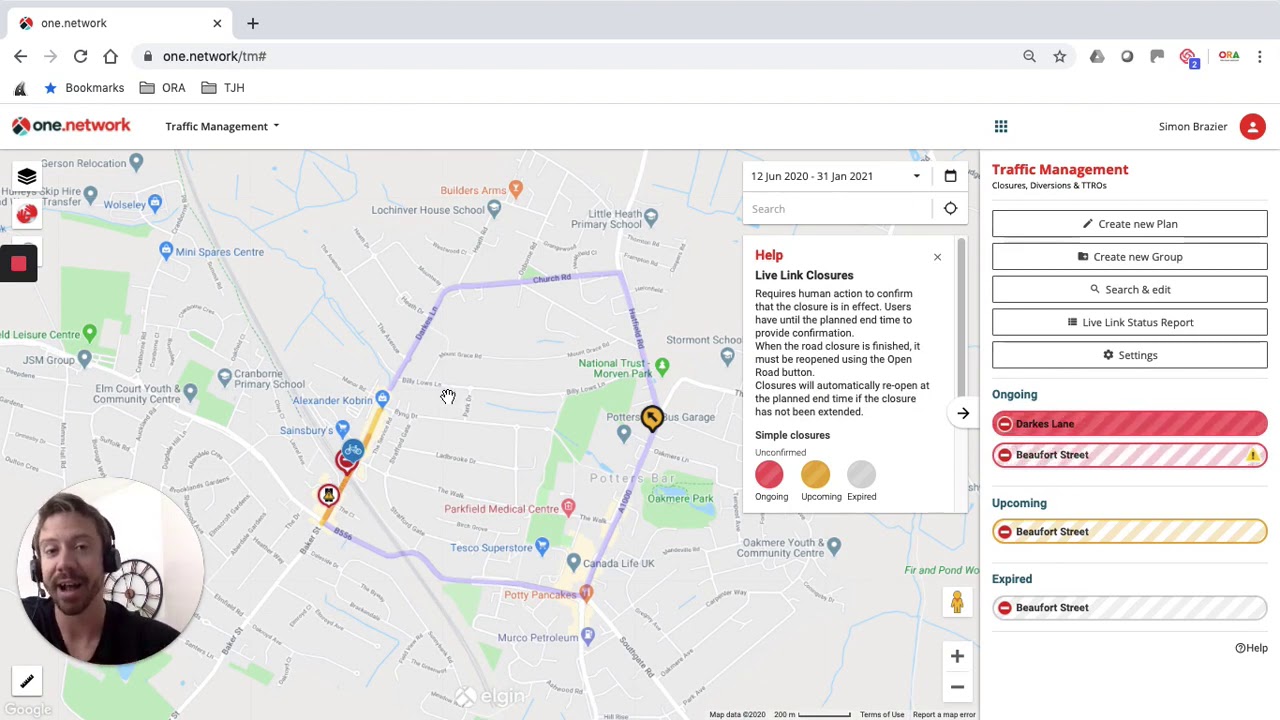Open the user profile avatar icon
This screenshot has height=720, width=1280.
[1252, 126]
